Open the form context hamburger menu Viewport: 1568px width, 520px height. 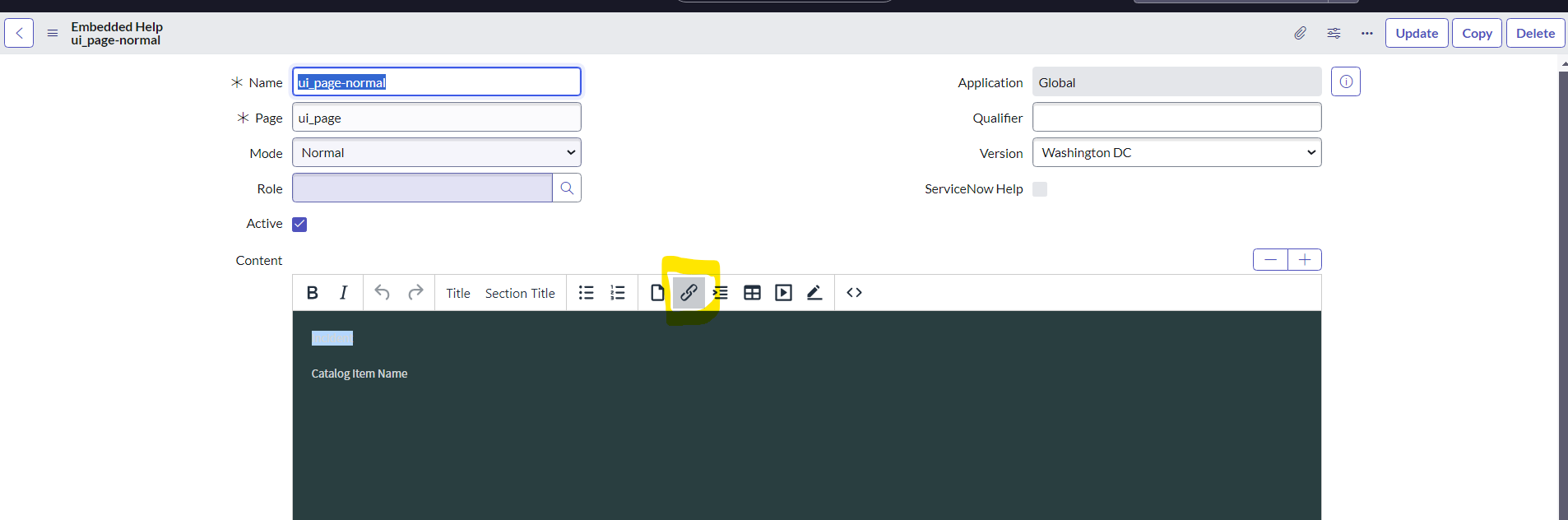(53, 33)
